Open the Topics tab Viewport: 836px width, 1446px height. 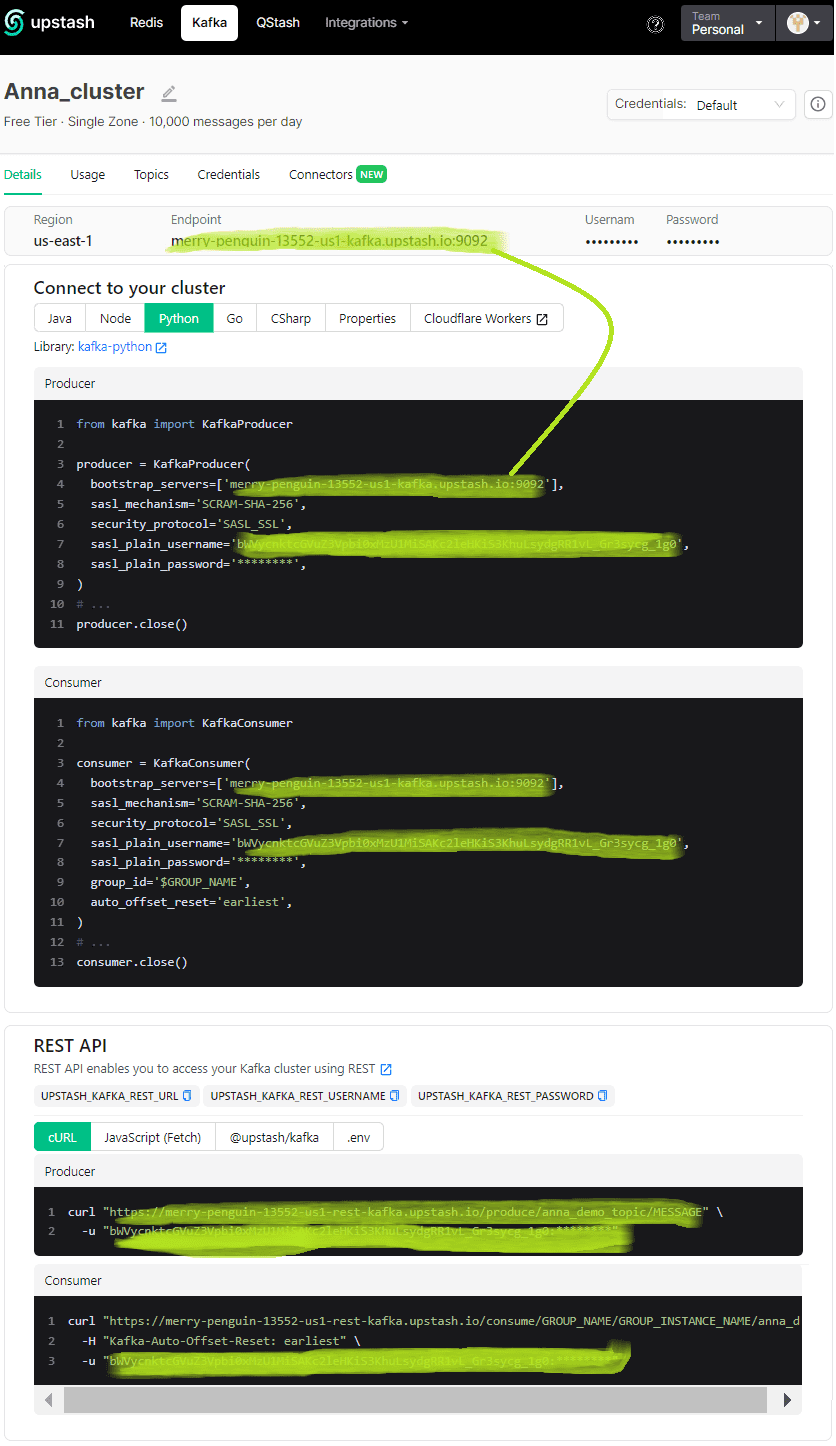point(152,174)
